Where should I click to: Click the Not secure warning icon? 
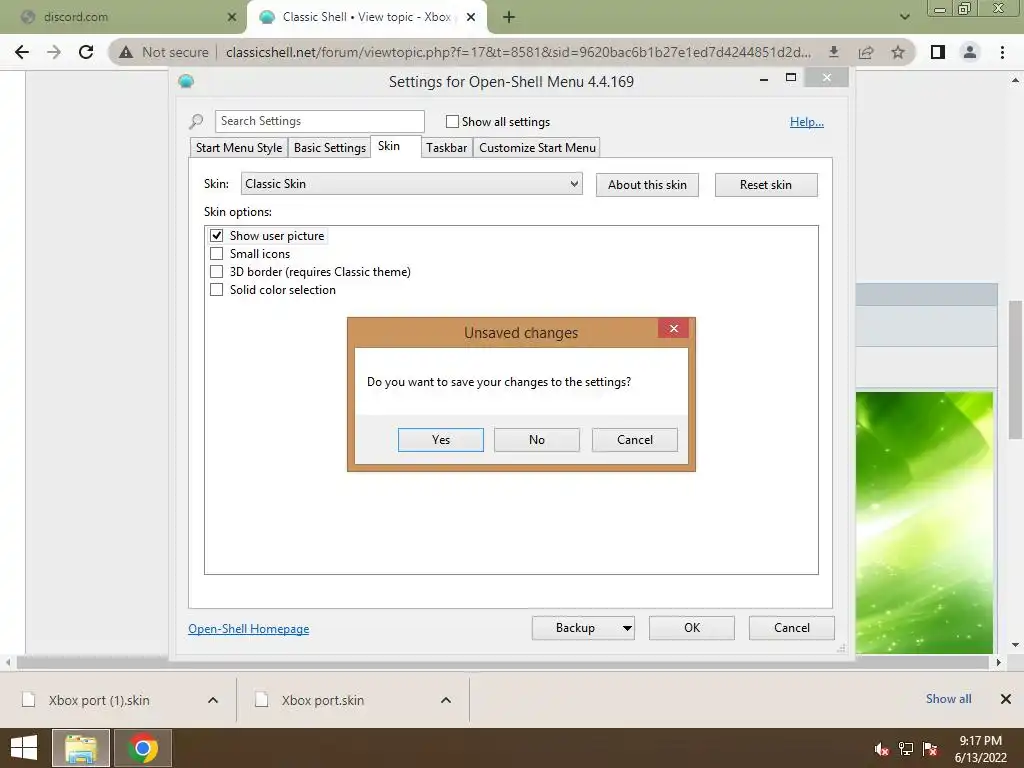126,52
